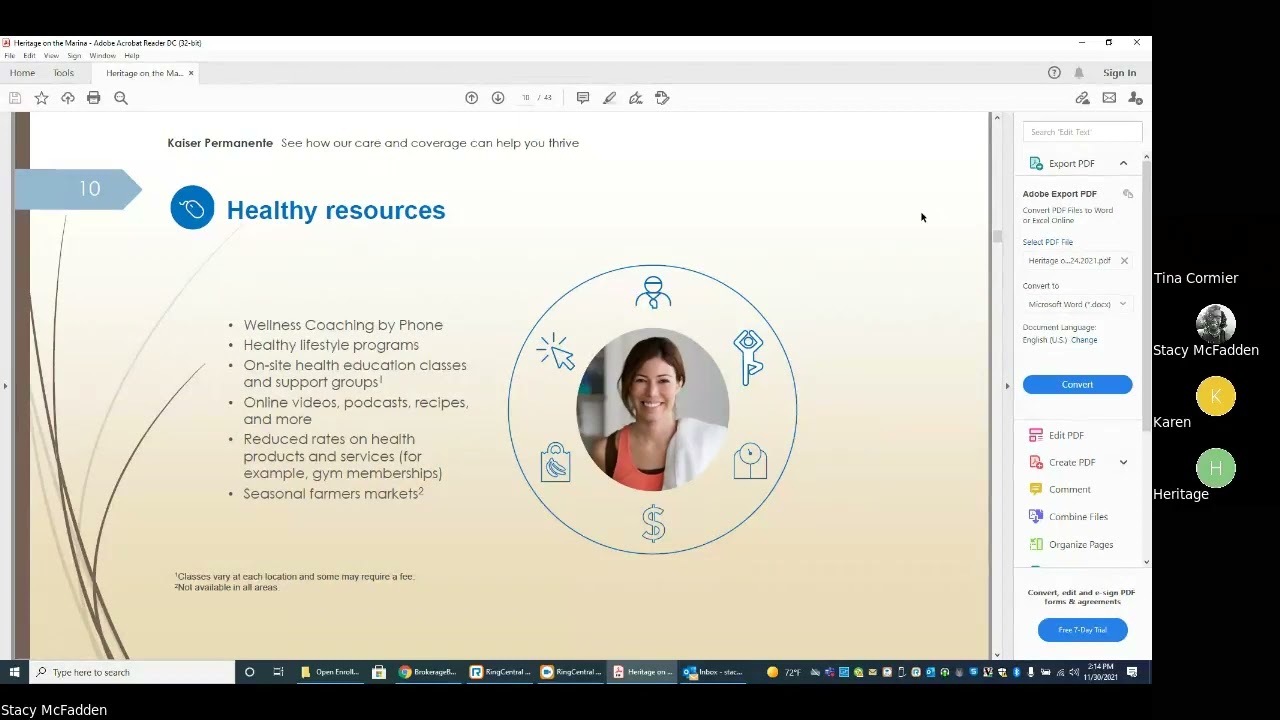Bookmark document with the star icon
Image resolution: width=1280 pixels, height=720 pixels.
pos(41,98)
